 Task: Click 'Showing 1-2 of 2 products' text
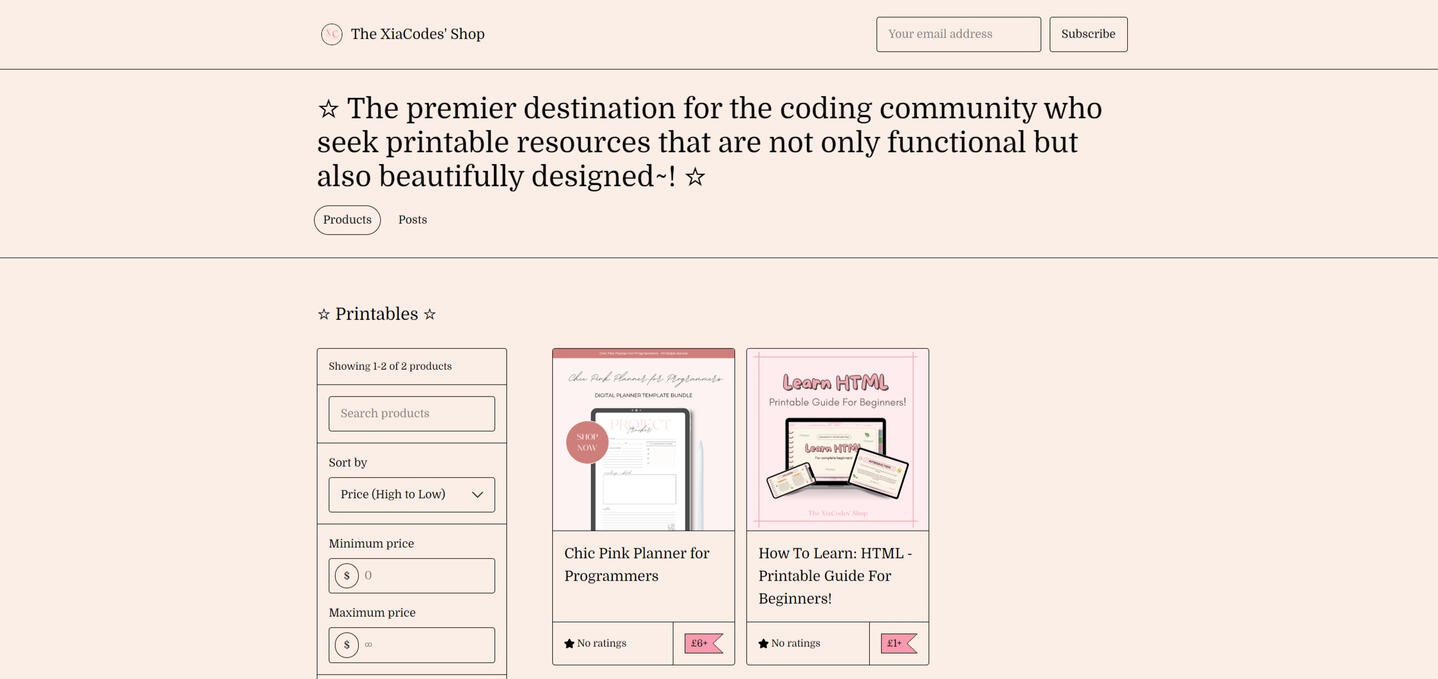[390, 367]
